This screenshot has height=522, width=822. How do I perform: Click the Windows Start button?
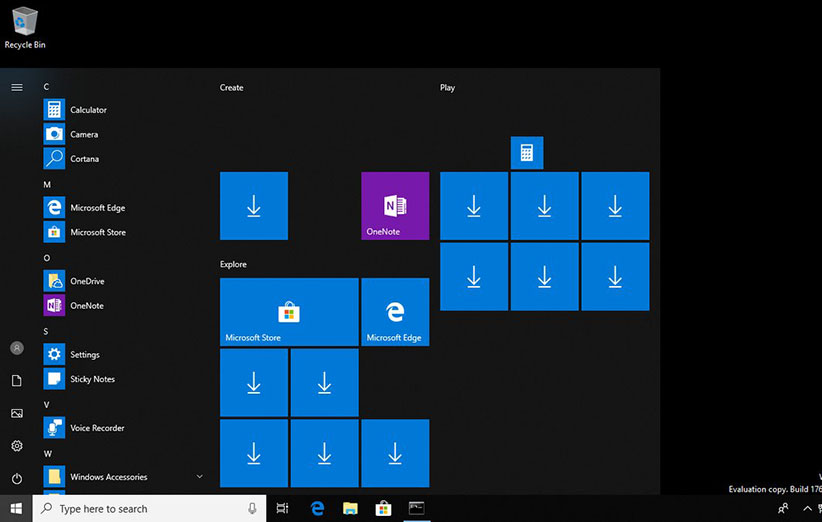pos(16,508)
